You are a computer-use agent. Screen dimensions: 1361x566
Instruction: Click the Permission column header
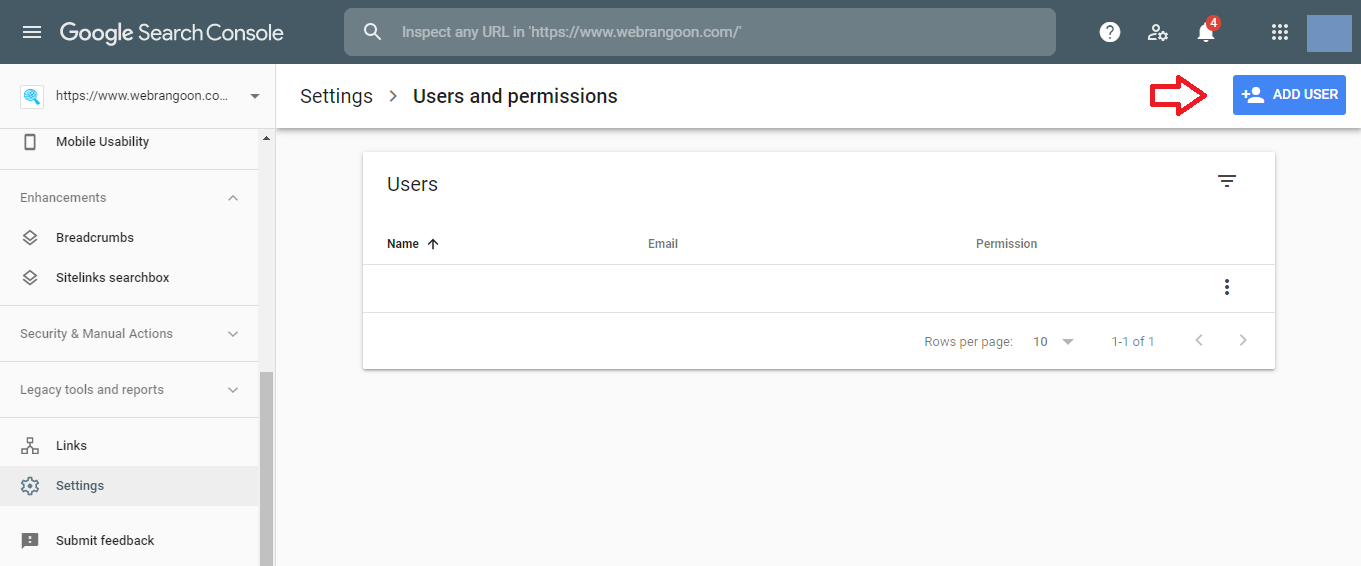pyautogui.click(x=1006, y=244)
